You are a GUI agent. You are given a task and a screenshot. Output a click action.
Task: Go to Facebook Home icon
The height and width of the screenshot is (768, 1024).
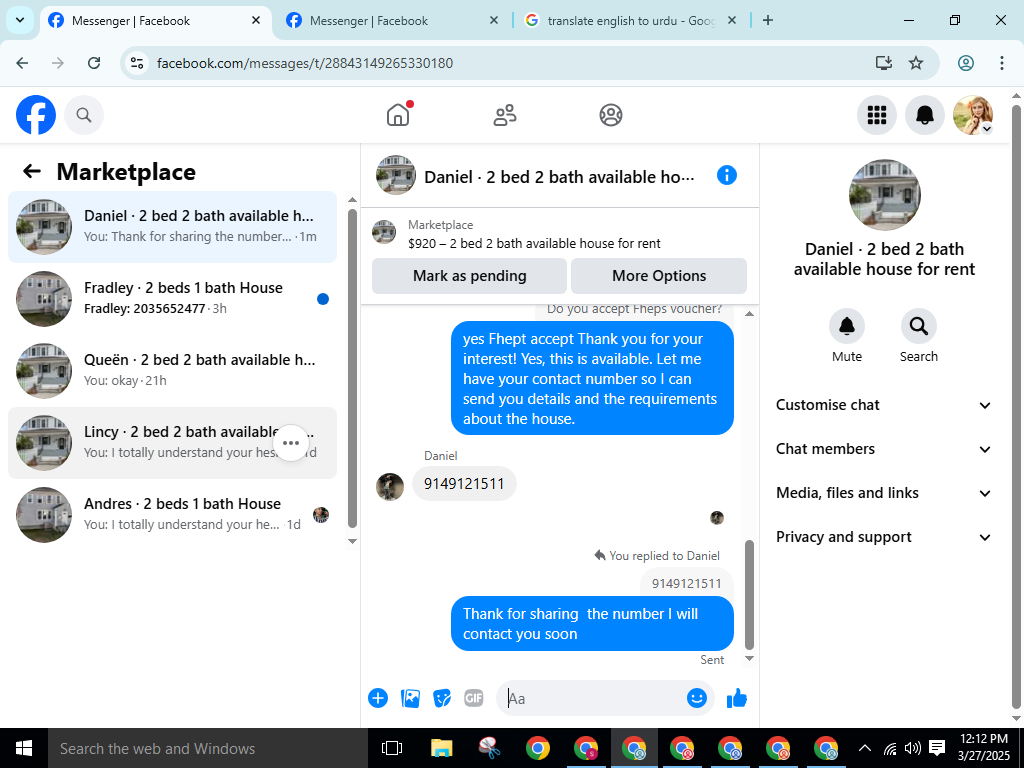click(x=398, y=115)
